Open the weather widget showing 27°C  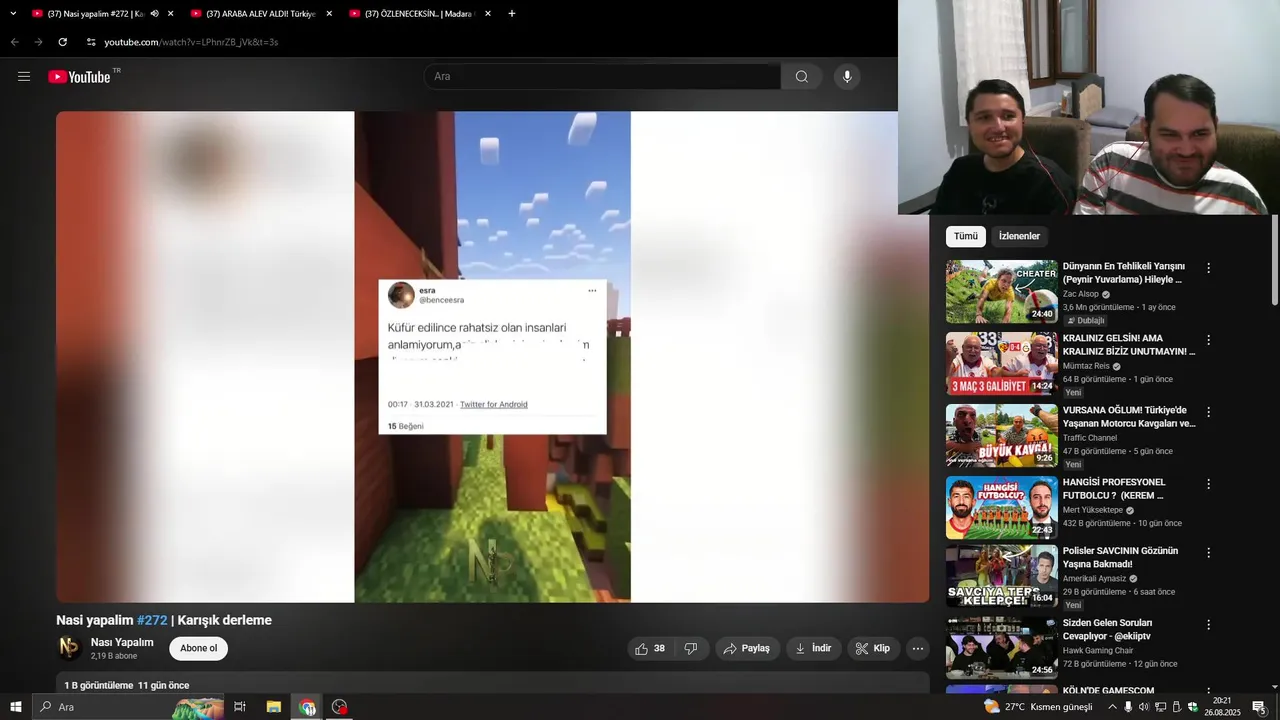click(1038, 707)
